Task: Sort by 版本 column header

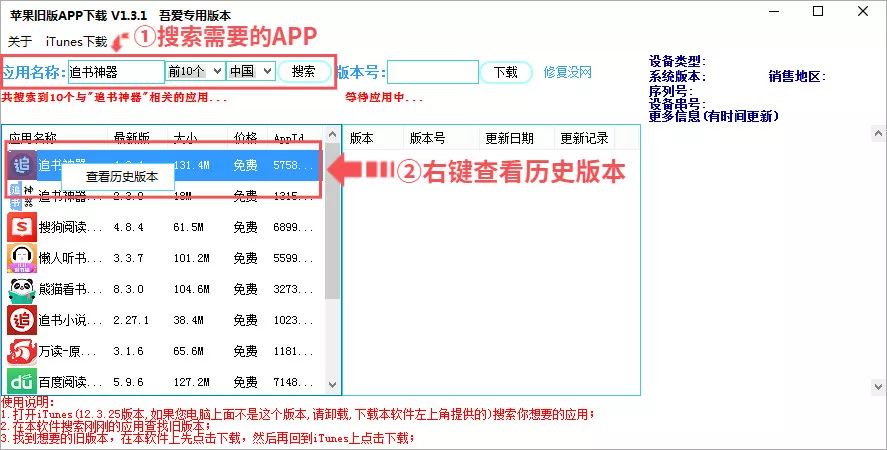Action: (361, 138)
